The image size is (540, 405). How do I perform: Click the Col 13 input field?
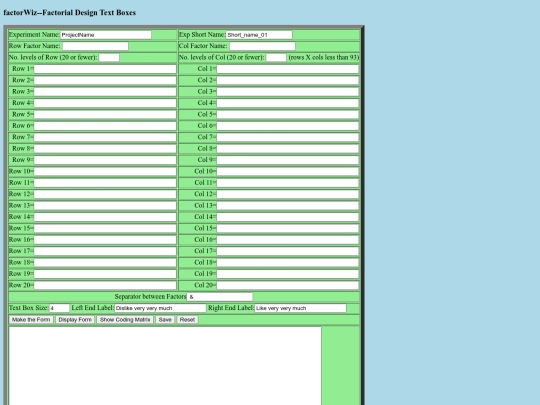[288, 206]
